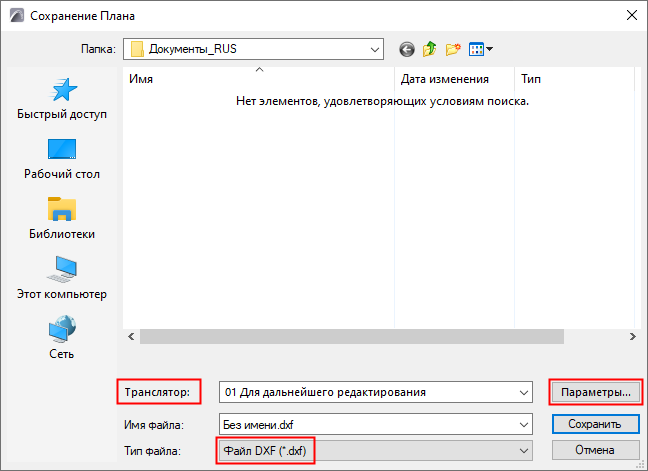The width and height of the screenshot is (648, 471).
Task: Open the Тип файла dropdown
Action: (376, 450)
